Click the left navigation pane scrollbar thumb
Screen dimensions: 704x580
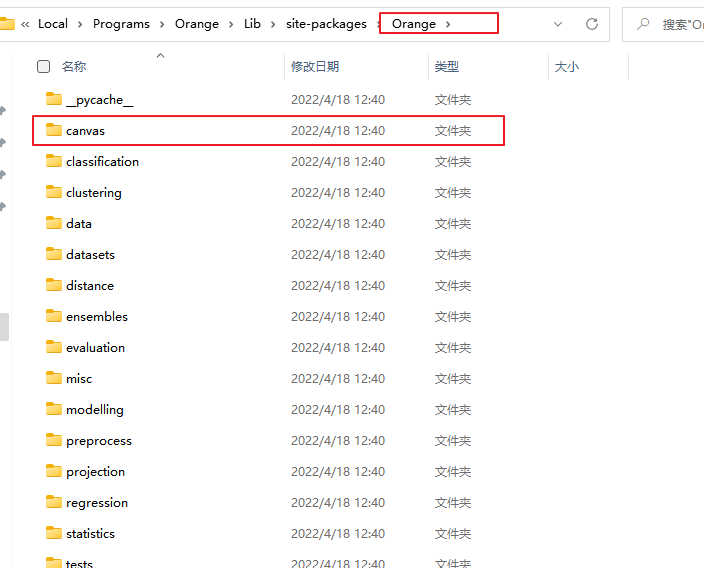(4, 327)
